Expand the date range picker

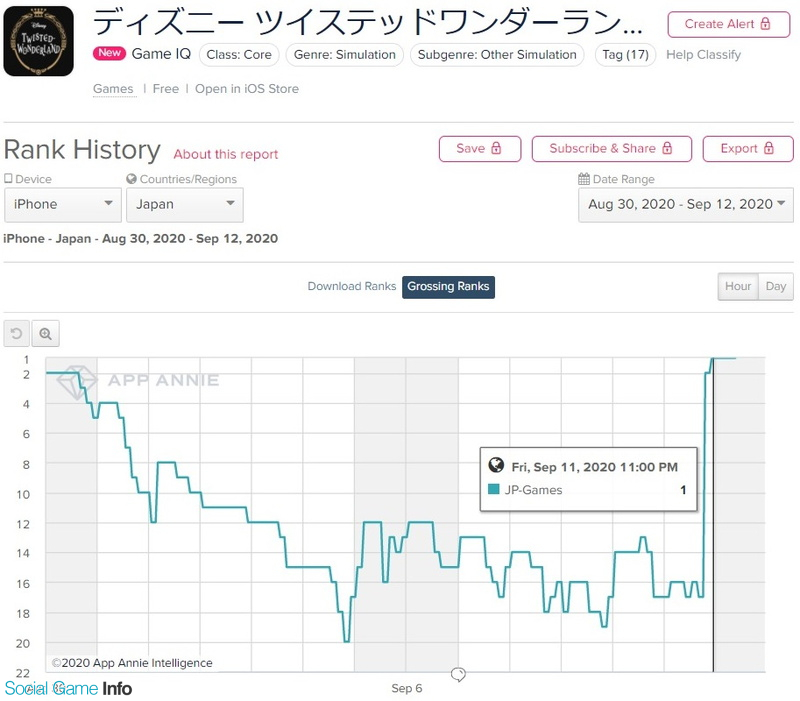click(x=685, y=204)
